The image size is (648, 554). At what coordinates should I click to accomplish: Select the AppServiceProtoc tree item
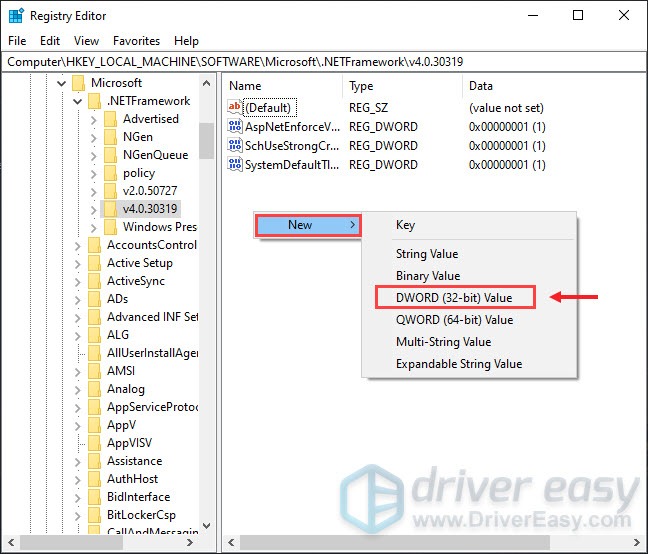point(152,407)
